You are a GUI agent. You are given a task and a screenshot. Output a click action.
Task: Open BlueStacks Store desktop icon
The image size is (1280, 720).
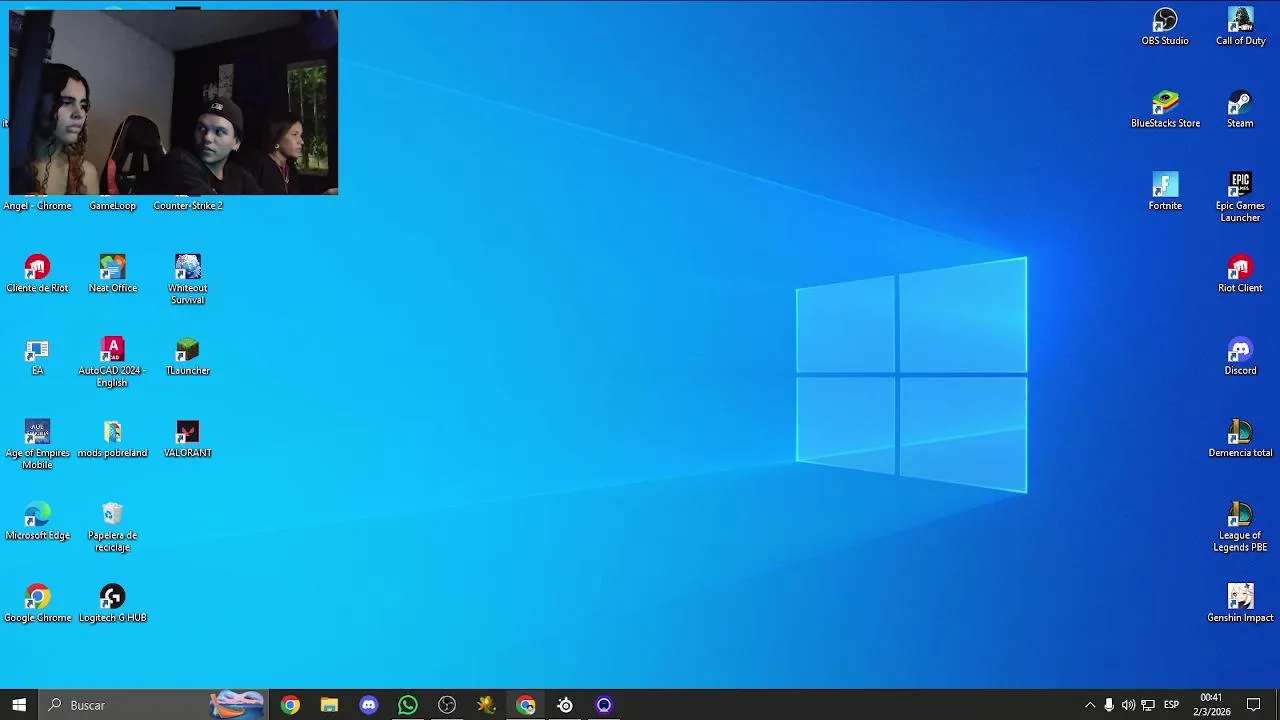point(1165,109)
